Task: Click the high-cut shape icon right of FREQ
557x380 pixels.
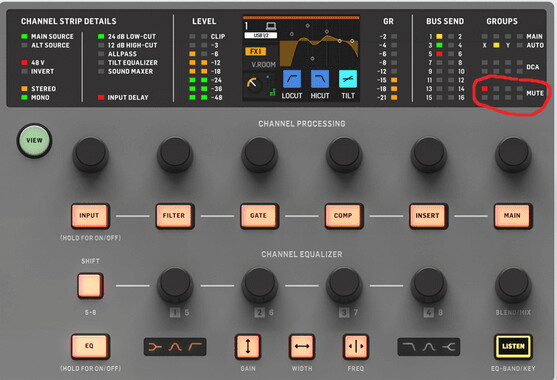Action: 409,347
